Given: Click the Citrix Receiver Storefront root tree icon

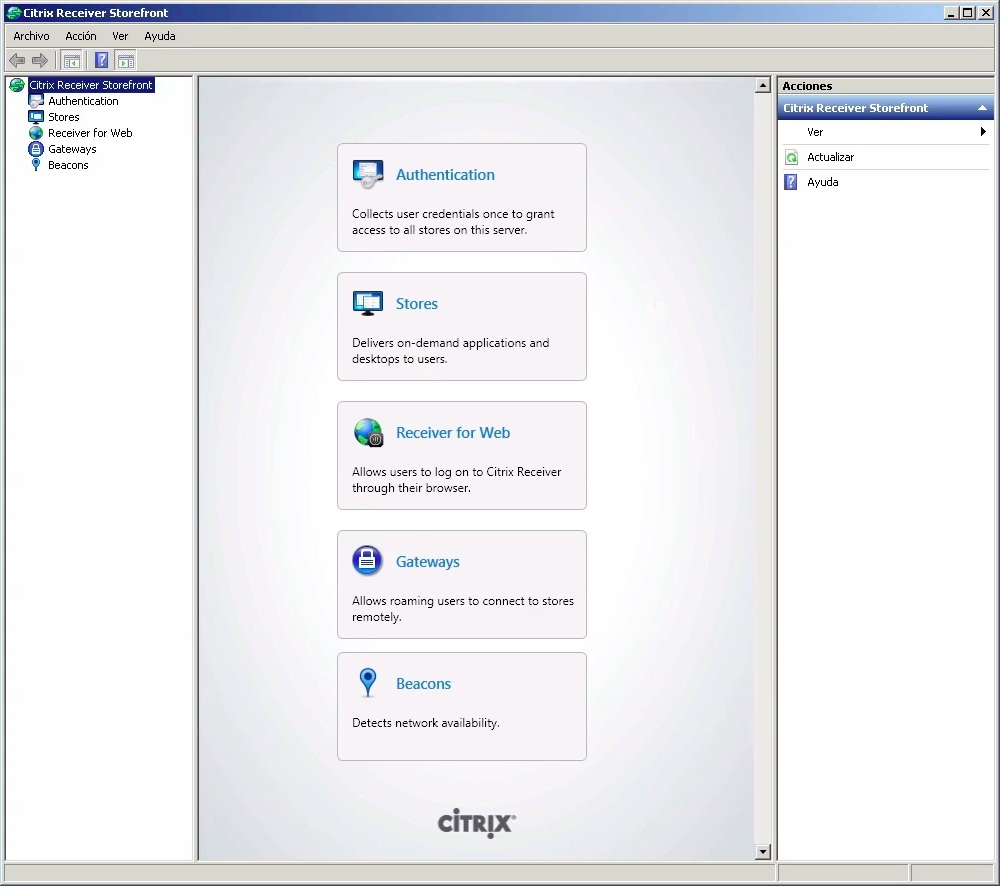Looking at the screenshot, I should (x=17, y=85).
